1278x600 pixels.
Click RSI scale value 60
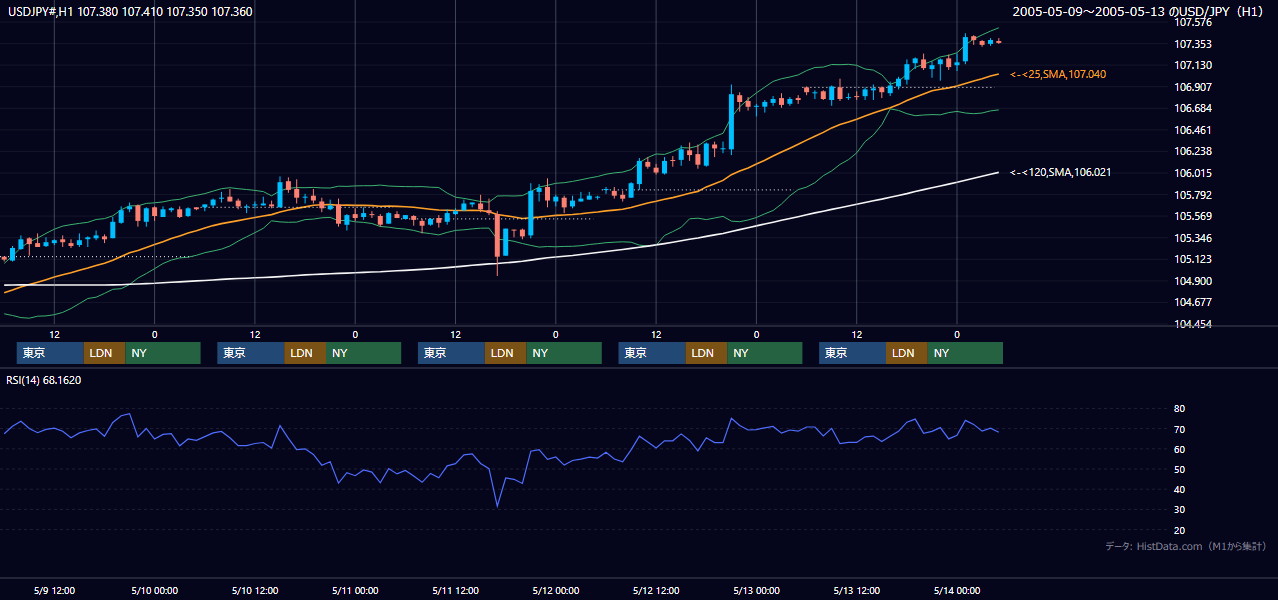click(x=1180, y=449)
